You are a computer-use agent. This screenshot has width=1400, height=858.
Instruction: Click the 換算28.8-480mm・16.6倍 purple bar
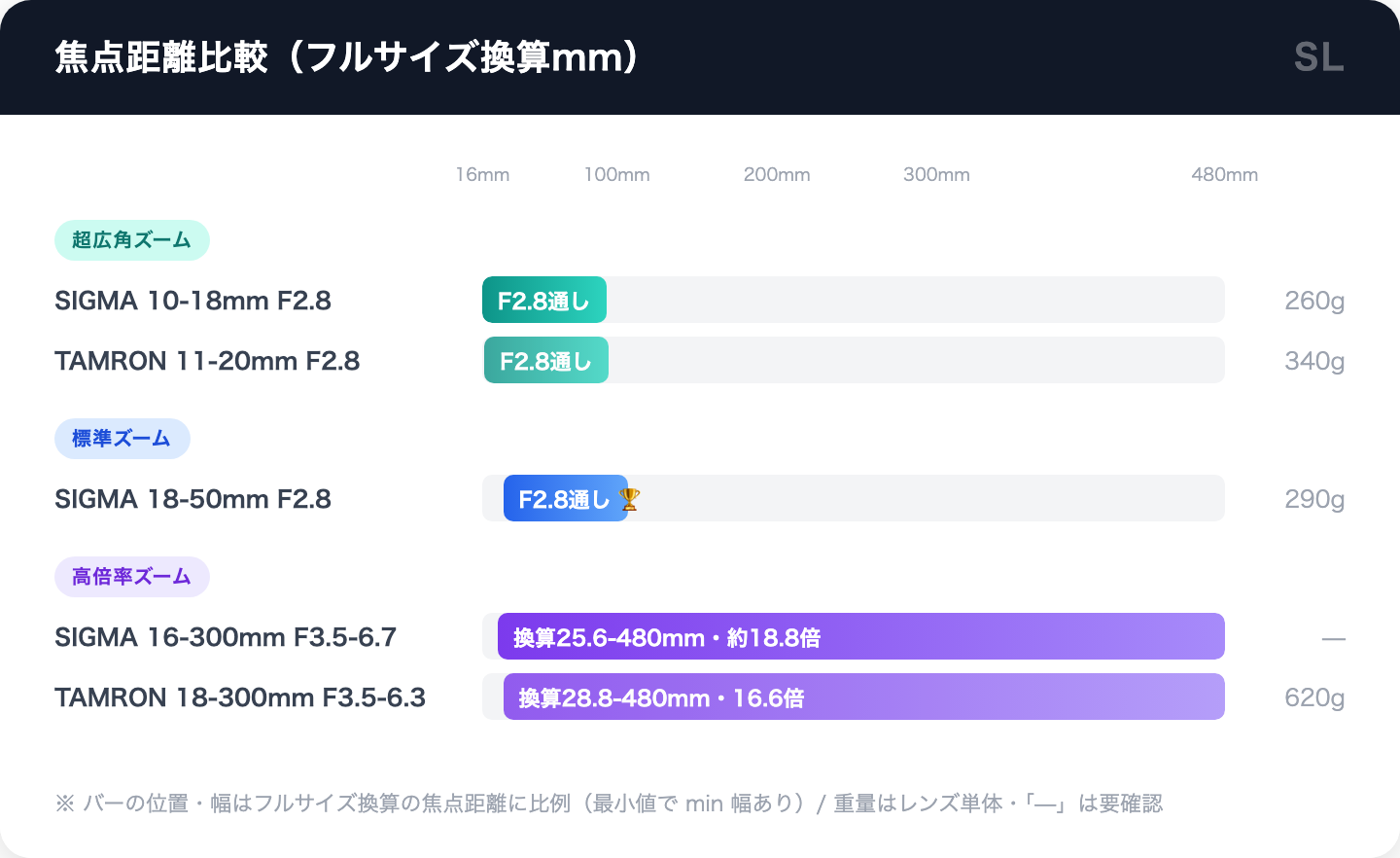tap(864, 697)
